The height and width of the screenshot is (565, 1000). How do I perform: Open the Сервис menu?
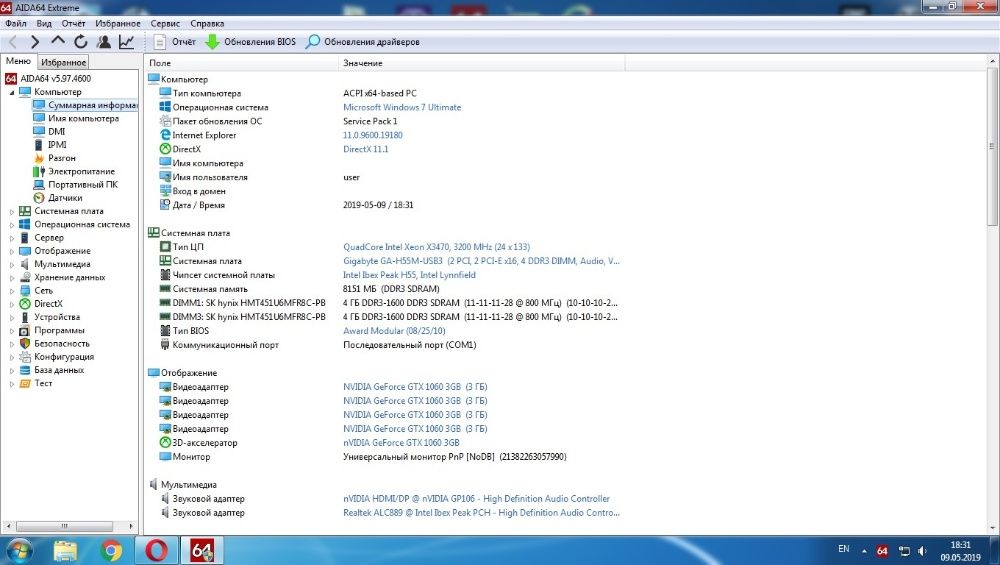click(x=165, y=24)
